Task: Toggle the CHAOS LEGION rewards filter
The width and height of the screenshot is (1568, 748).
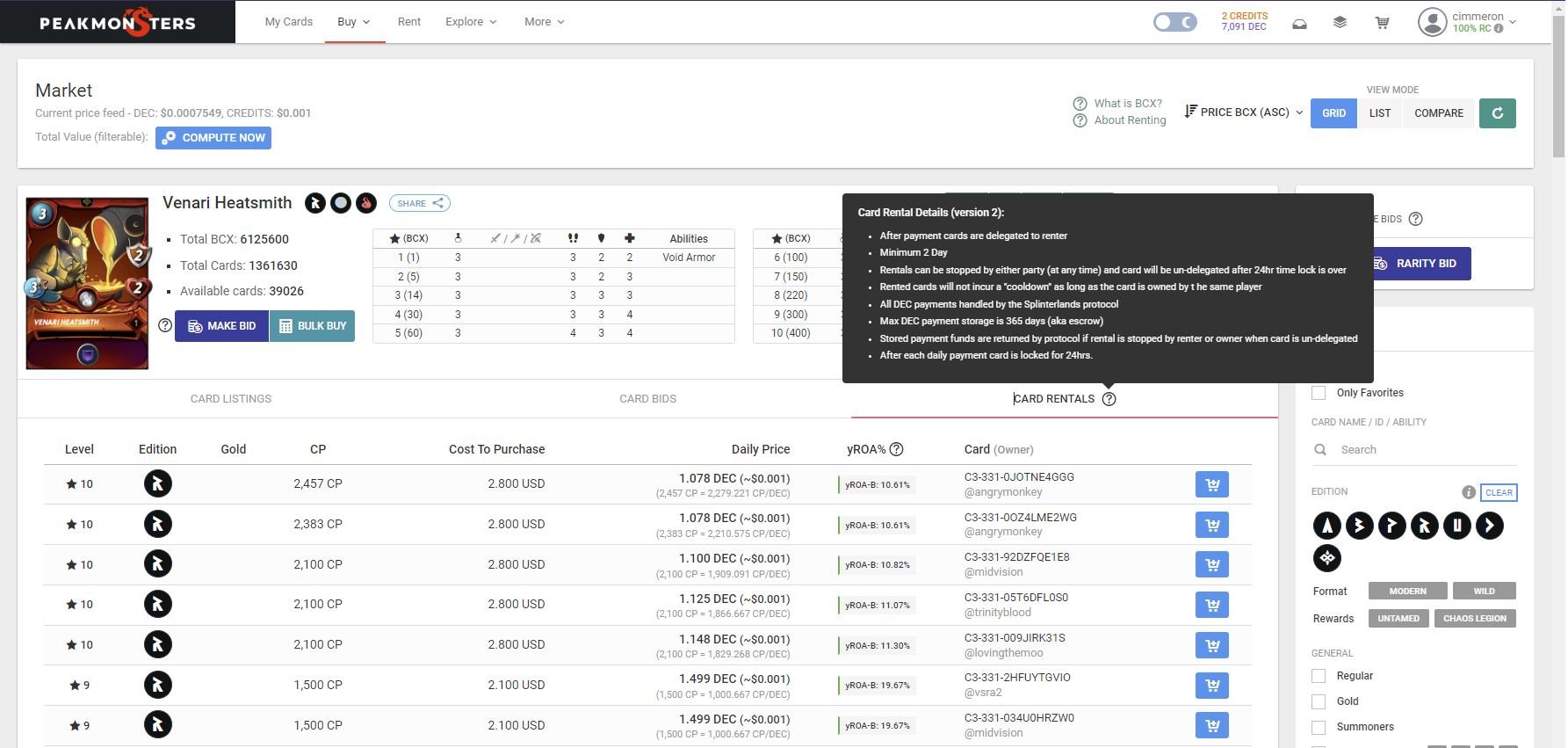Action: 1474,619
